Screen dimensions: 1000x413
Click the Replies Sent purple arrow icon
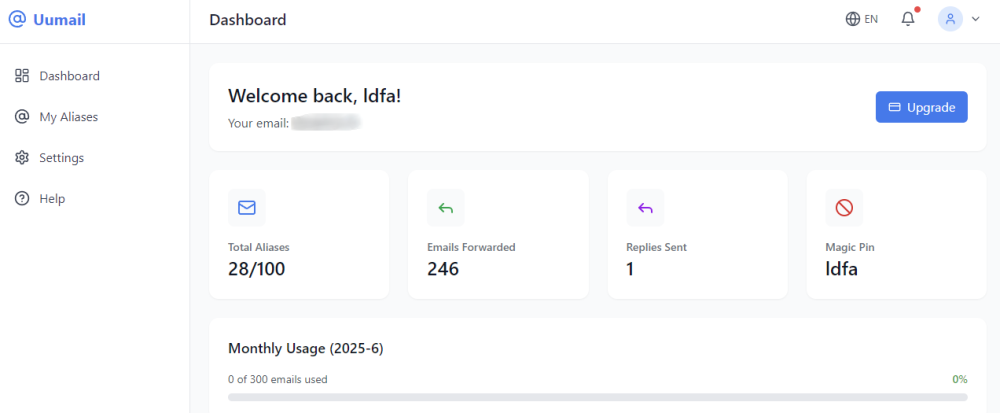click(645, 208)
